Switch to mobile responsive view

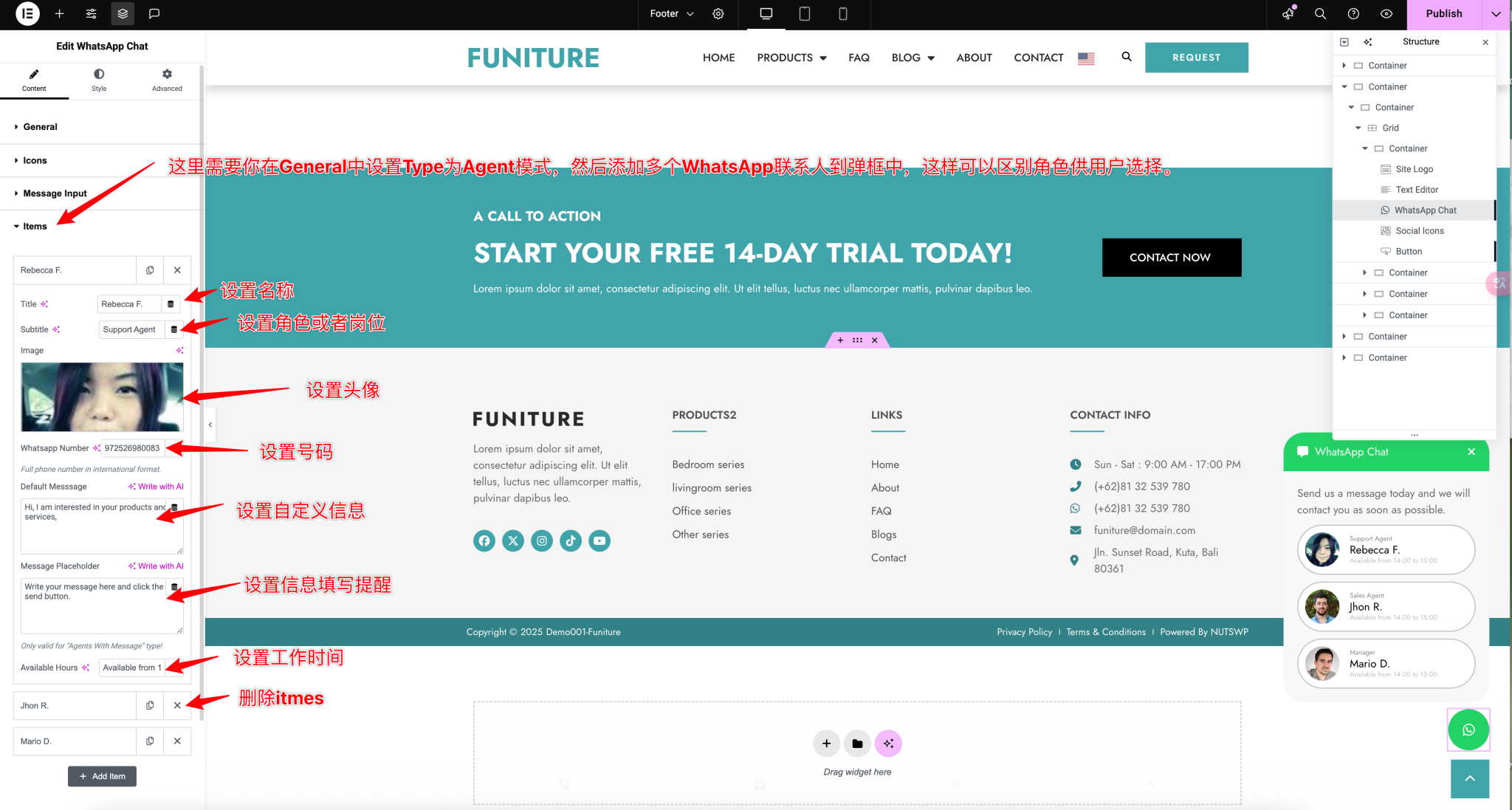[842, 13]
